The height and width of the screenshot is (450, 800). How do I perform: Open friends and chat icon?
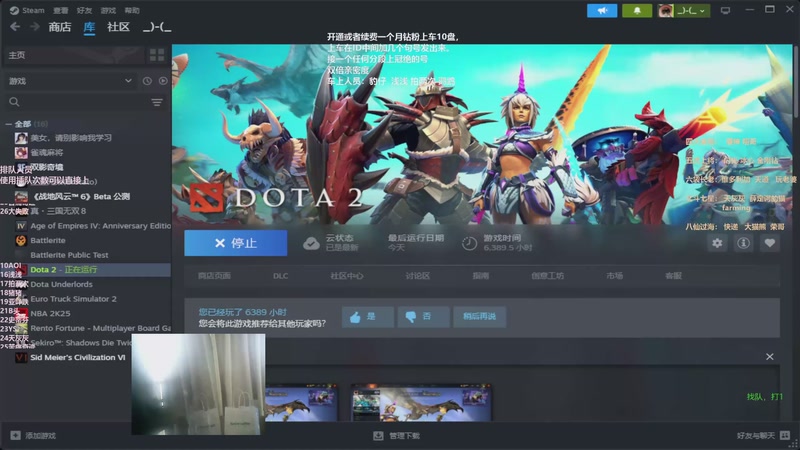pyautogui.click(x=785, y=435)
